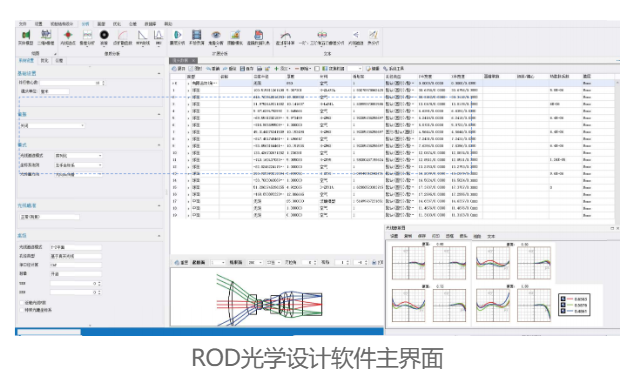Open the aperture type dropdown in left panel
640x379 pixels.
[52, 126]
